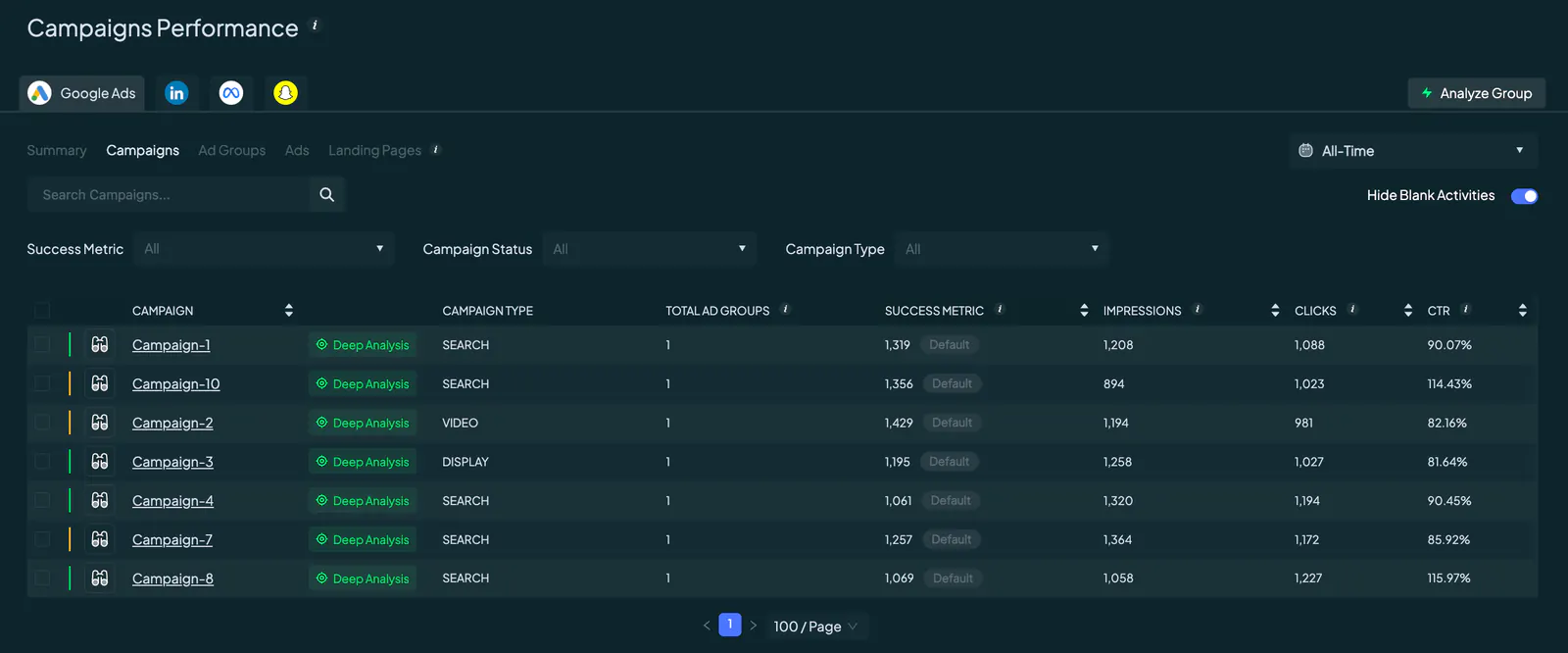Click the Search Campaigns input field

pyautogui.click(x=169, y=195)
